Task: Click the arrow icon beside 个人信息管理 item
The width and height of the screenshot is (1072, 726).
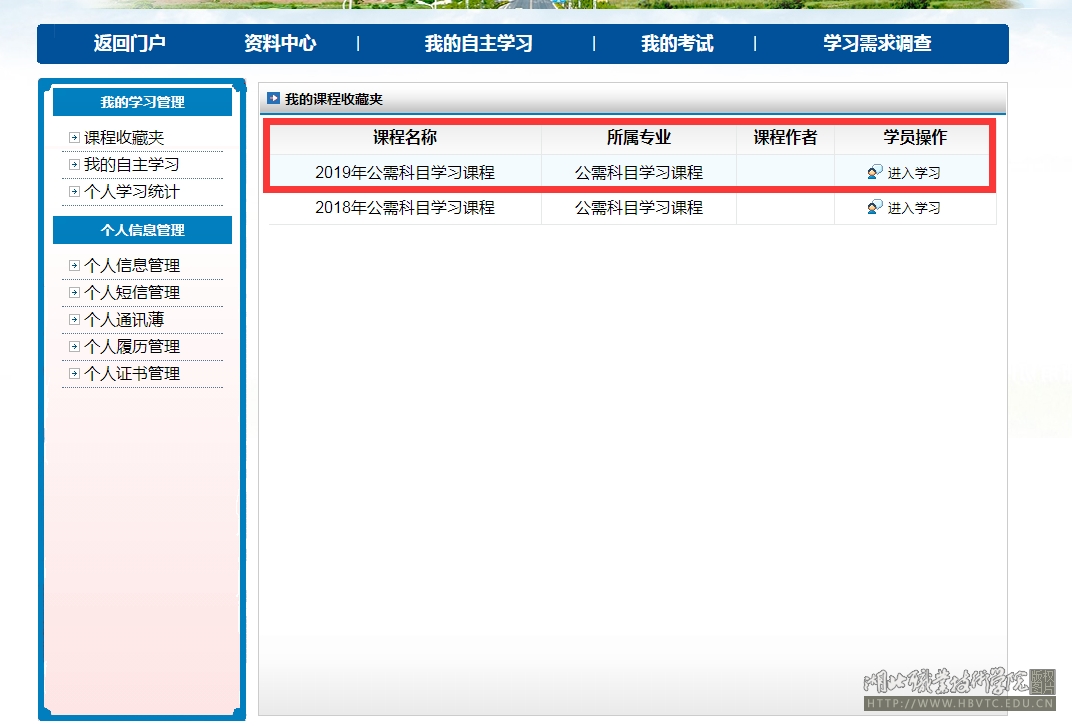Action: (x=74, y=266)
